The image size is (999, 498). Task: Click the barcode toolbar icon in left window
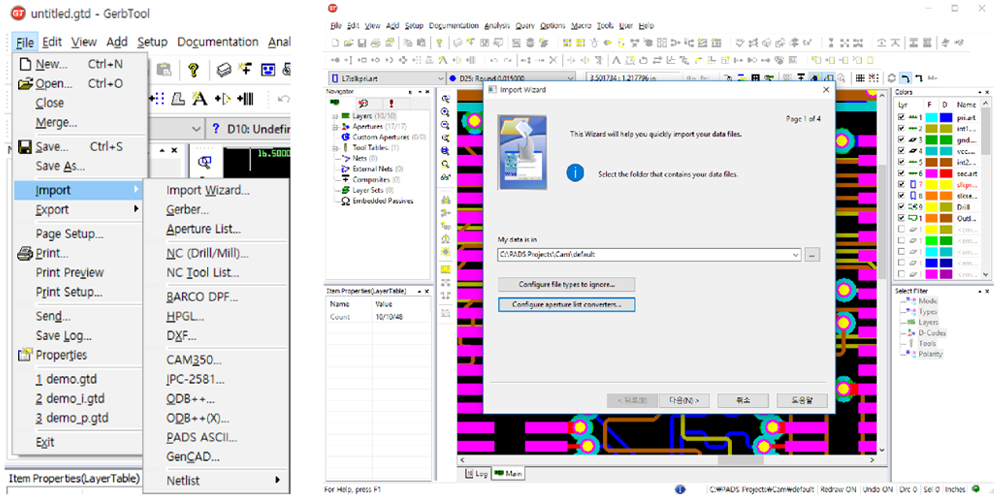click(x=245, y=99)
